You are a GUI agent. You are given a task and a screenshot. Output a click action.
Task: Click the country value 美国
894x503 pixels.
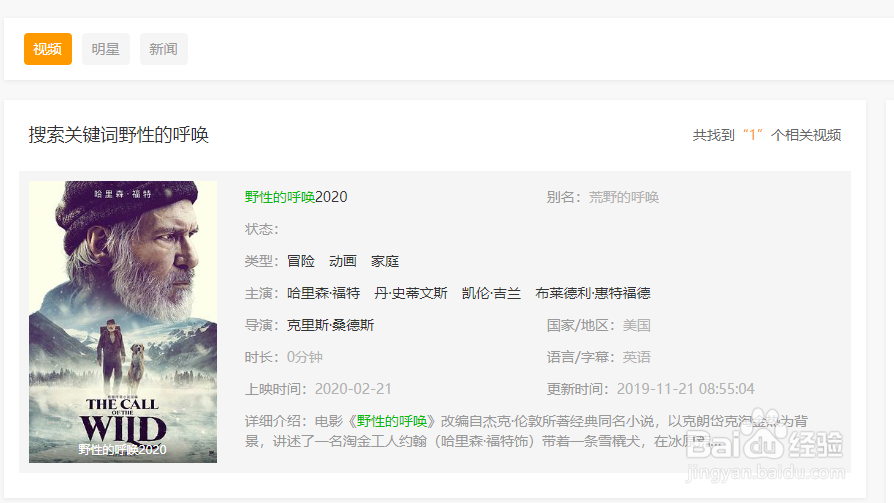click(x=636, y=325)
